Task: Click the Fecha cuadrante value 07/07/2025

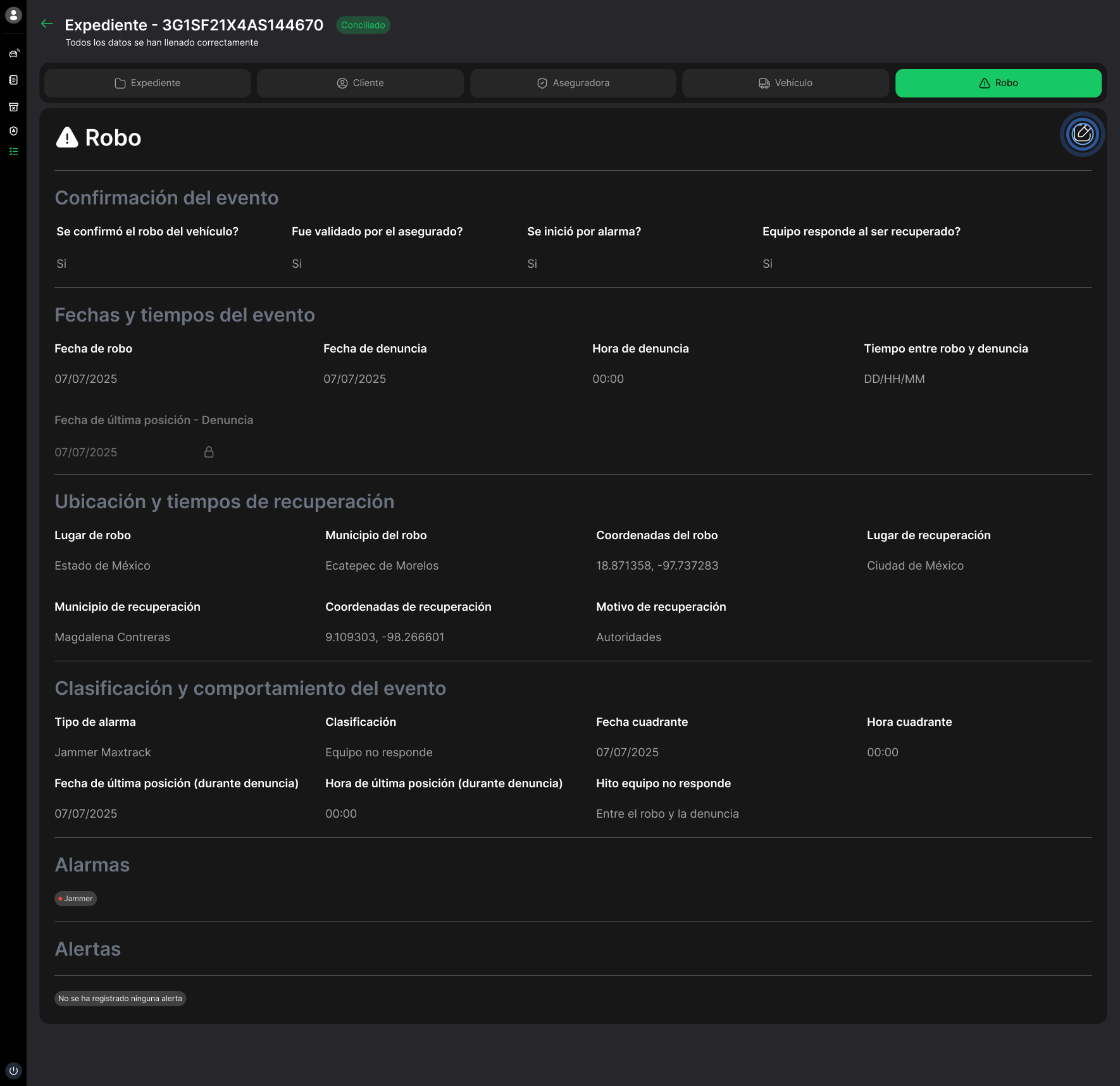Action: point(628,752)
